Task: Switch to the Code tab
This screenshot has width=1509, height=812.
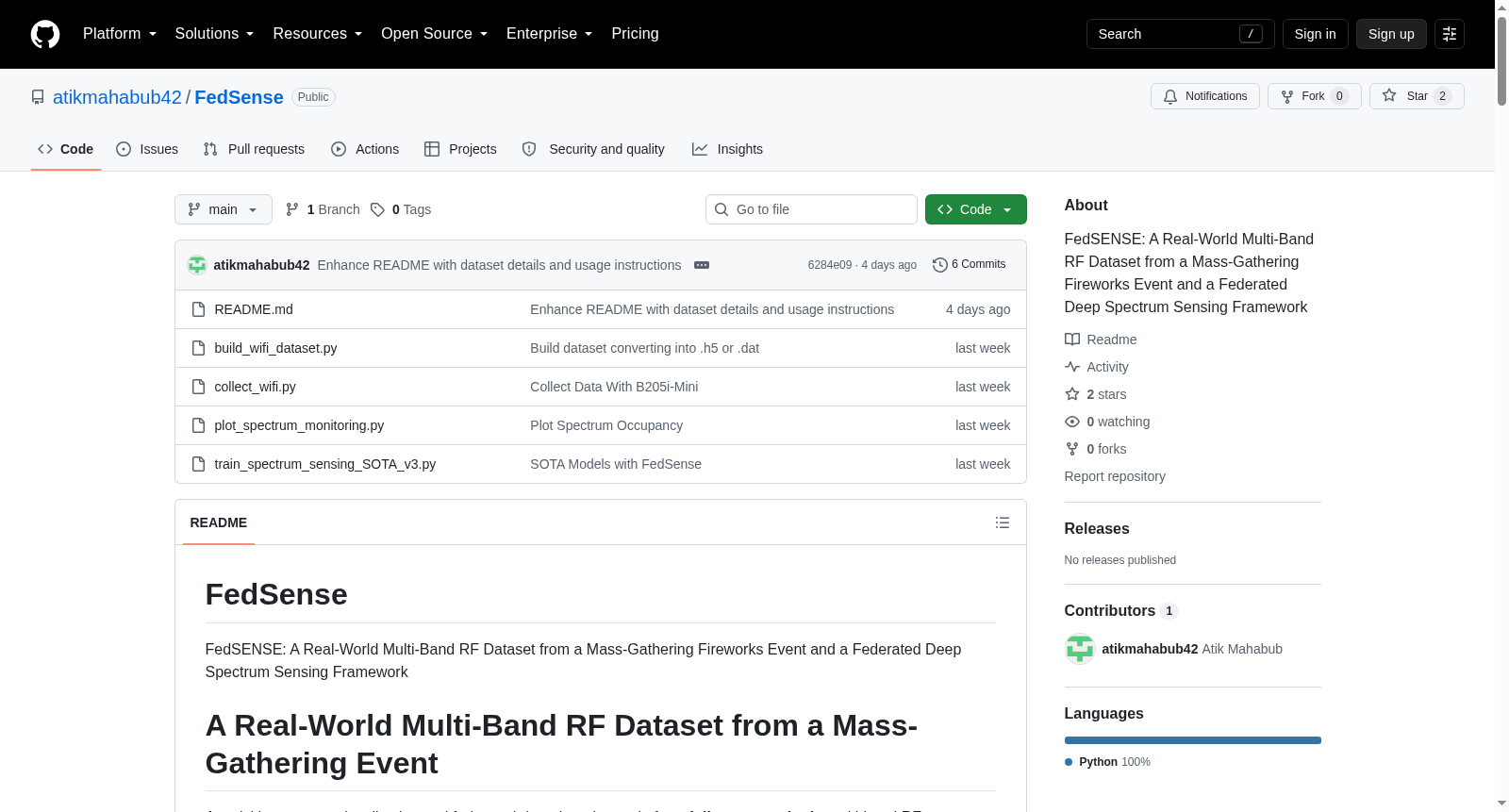Action: (66, 149)
